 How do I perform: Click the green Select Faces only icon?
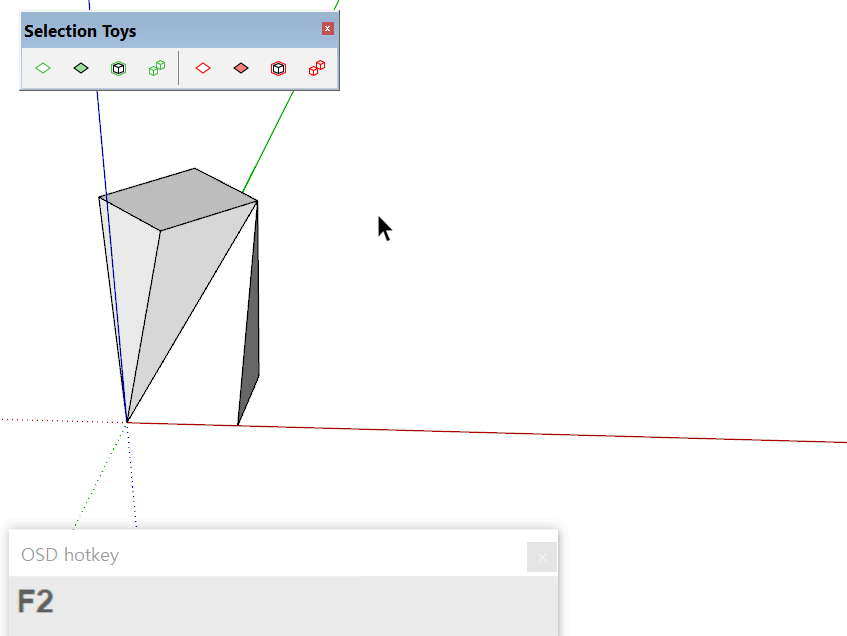coord(80,68)
